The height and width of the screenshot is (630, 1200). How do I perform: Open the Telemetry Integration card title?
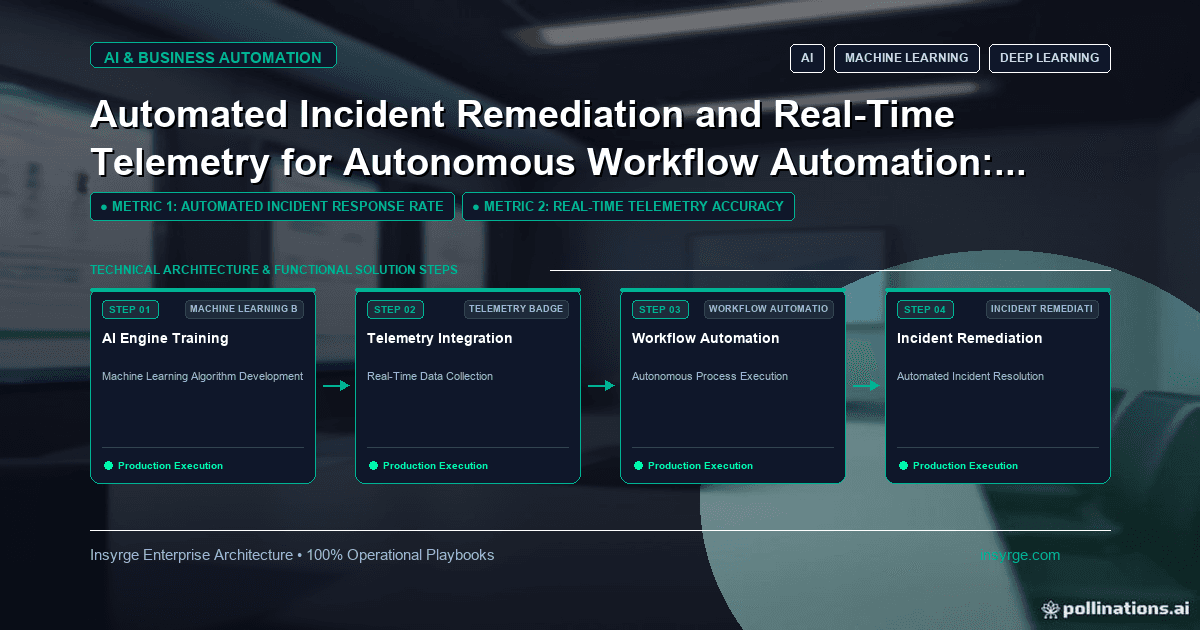click(439, 338)
